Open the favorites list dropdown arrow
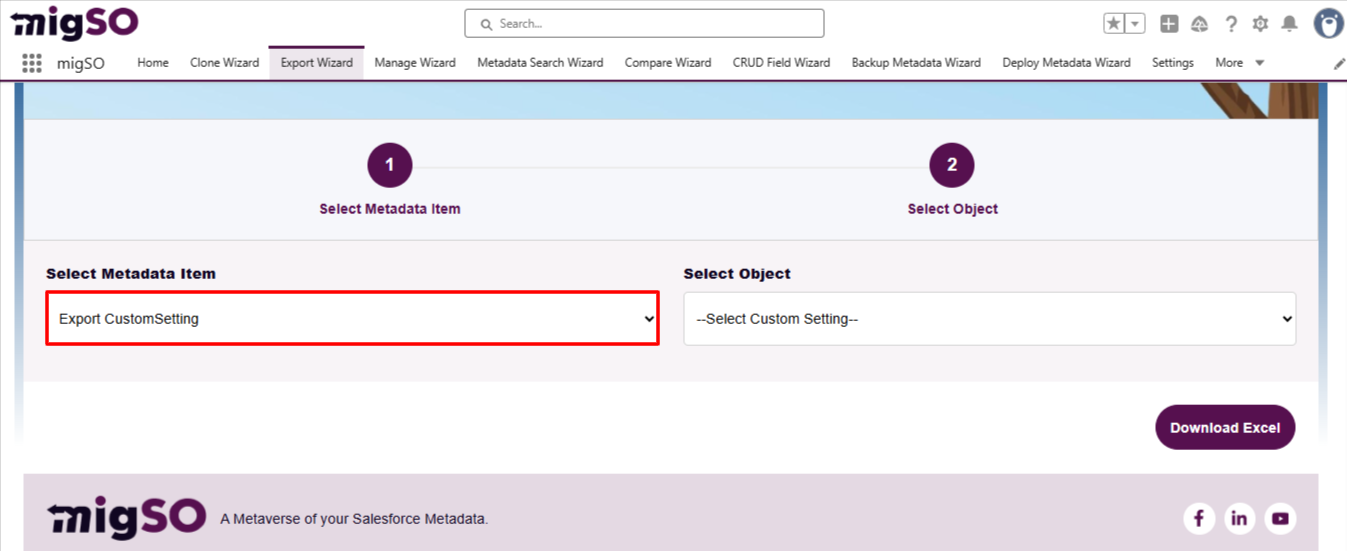Screen dimensions: 1347x551 point(1135,24)
